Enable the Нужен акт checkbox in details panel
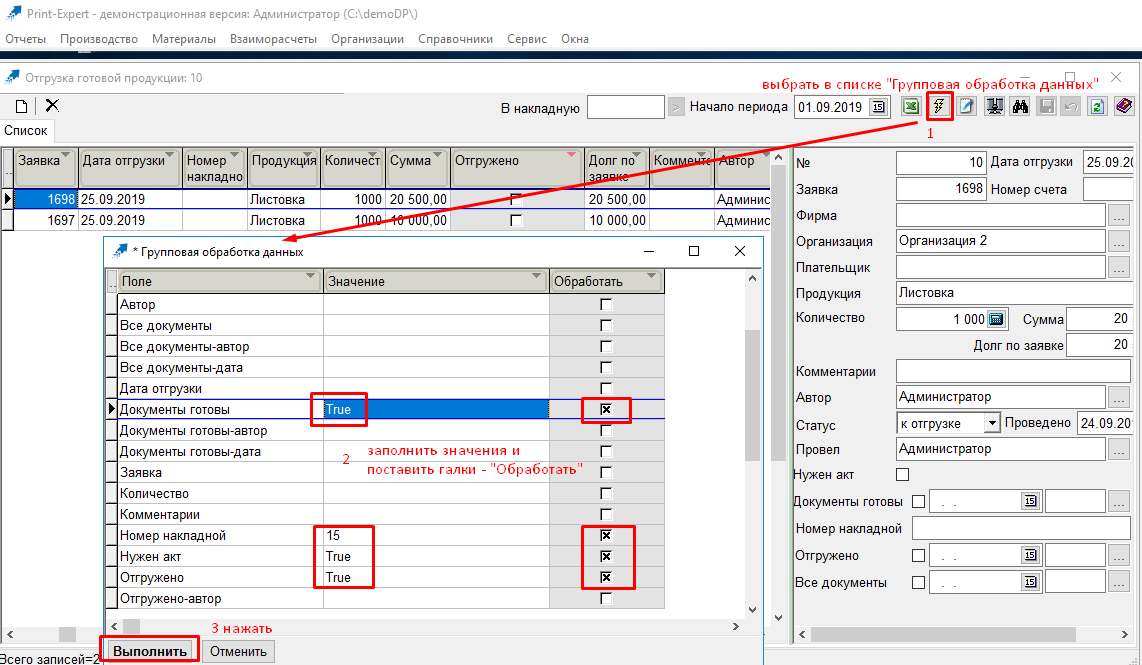 (903, 475)
